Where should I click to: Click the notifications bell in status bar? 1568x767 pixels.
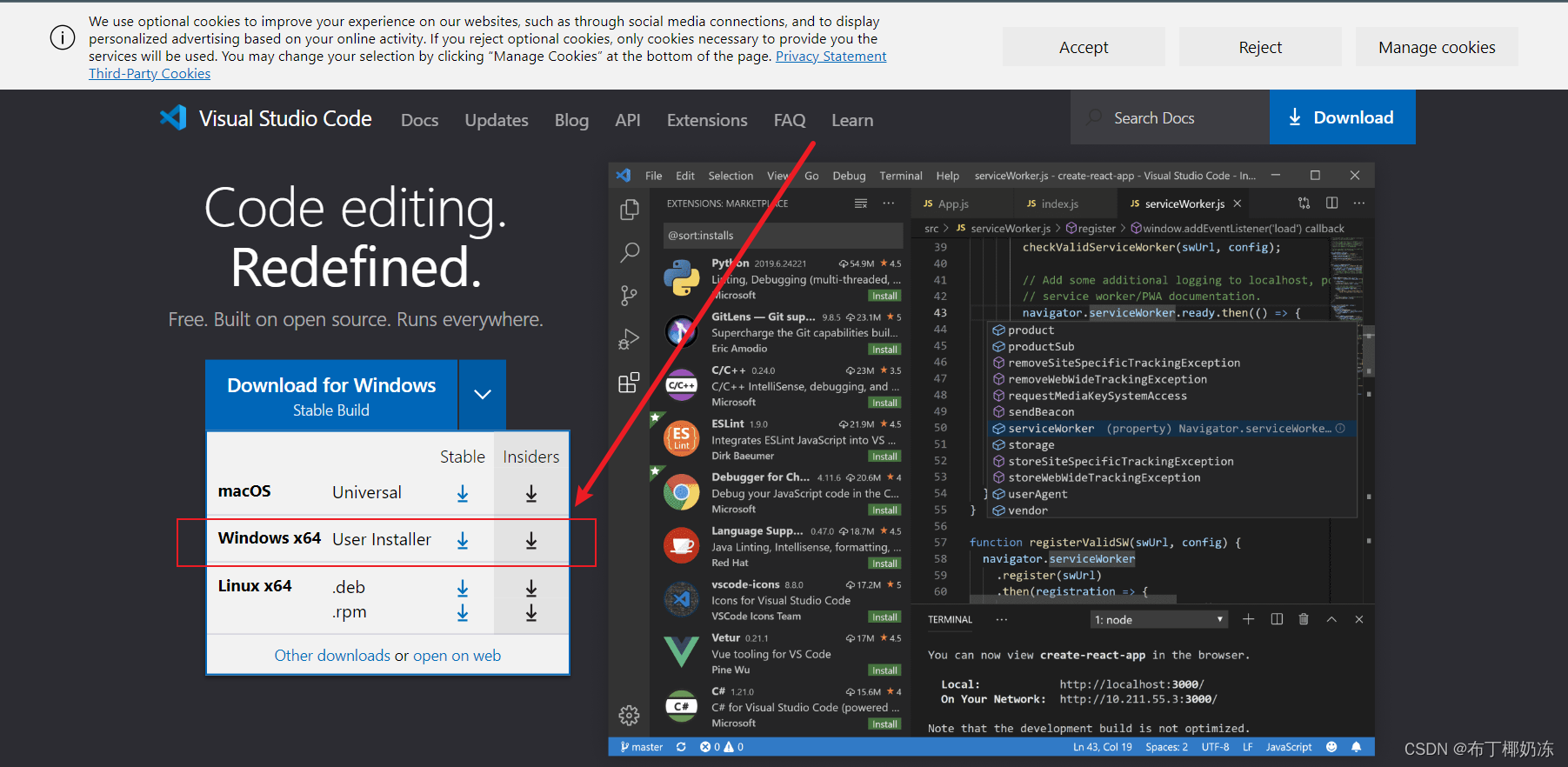pyautogui.click(x=1356, y=747)
